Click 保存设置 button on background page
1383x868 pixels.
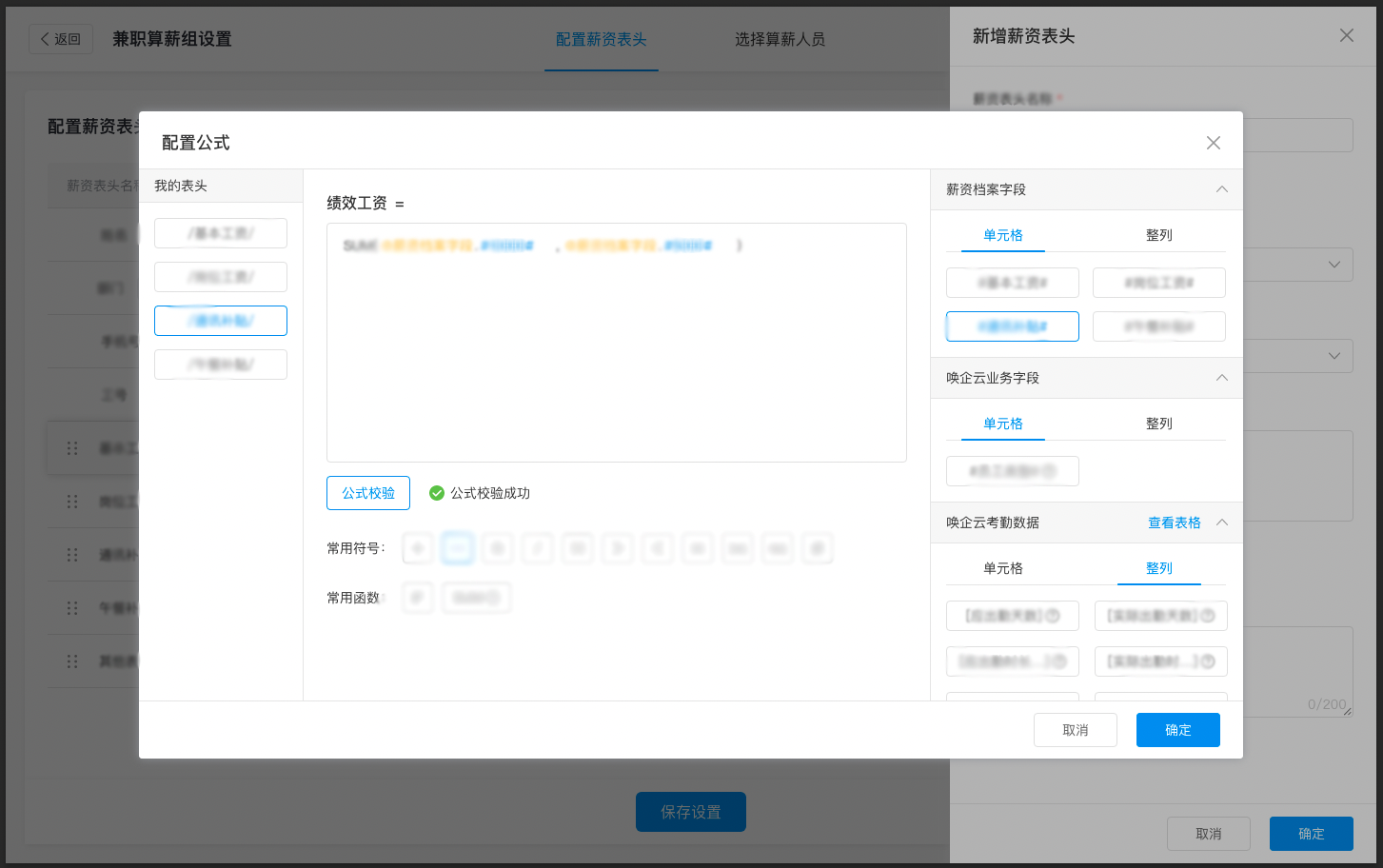point(691,812)
